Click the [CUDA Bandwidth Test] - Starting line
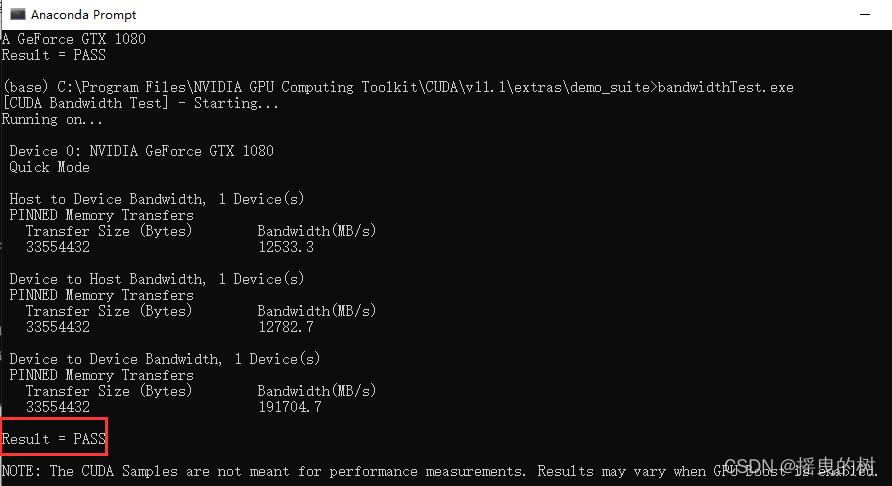892x486 pixels. 141,103
